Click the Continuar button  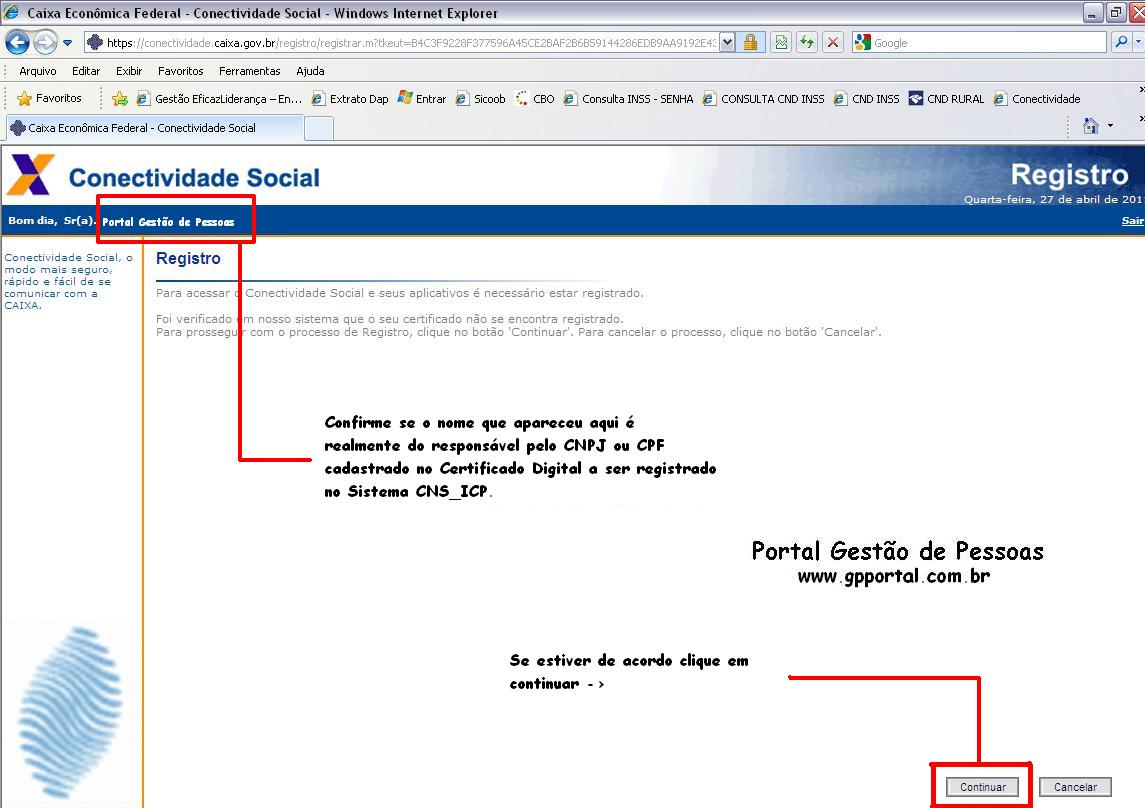coord(982,787)
